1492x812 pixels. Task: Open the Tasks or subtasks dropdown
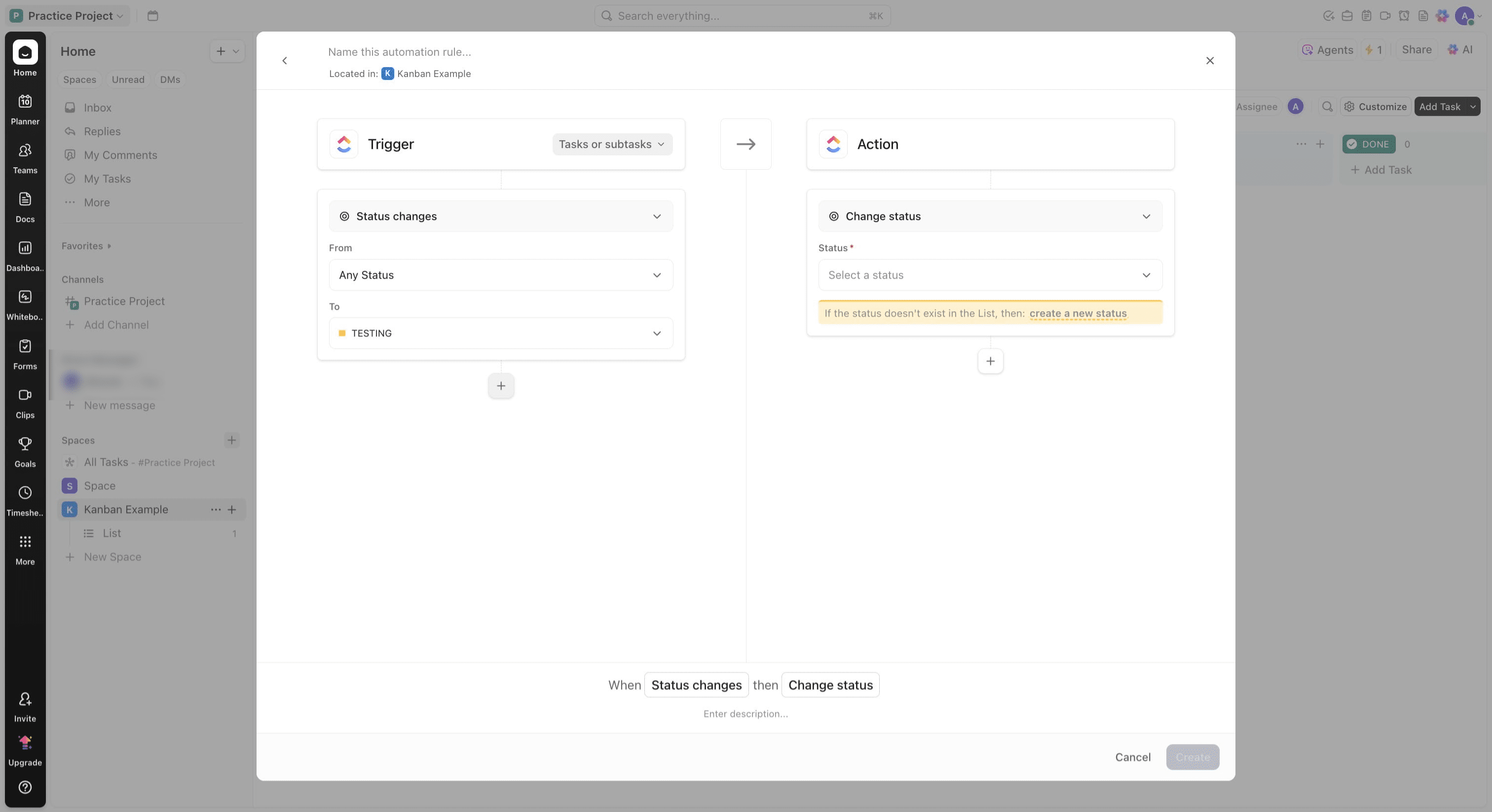(x=612, y=144)
